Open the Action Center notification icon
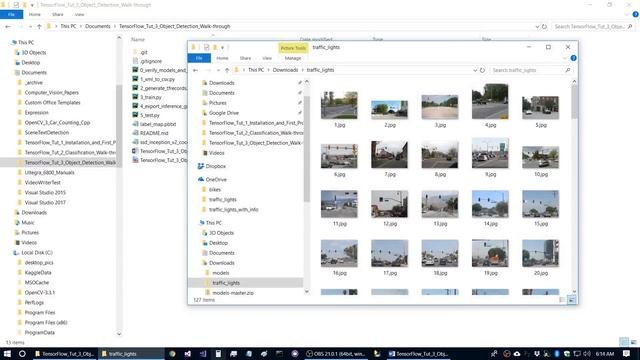 627,354
